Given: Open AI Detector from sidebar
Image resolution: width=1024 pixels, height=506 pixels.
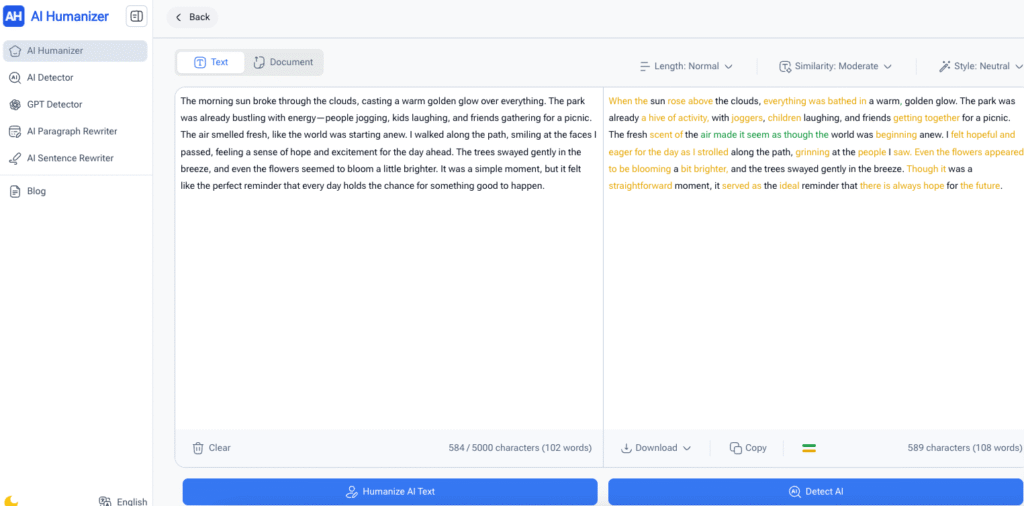Looking at the screenshot, I should pos(49,77).
